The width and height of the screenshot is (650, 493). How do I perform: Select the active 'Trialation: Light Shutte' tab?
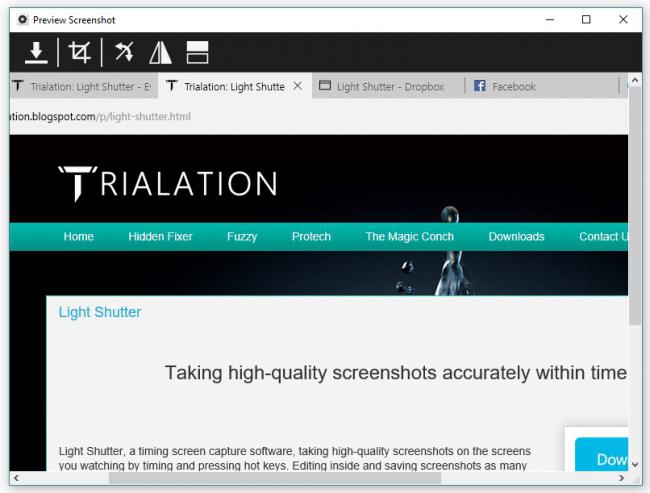[x=234, y=86]
